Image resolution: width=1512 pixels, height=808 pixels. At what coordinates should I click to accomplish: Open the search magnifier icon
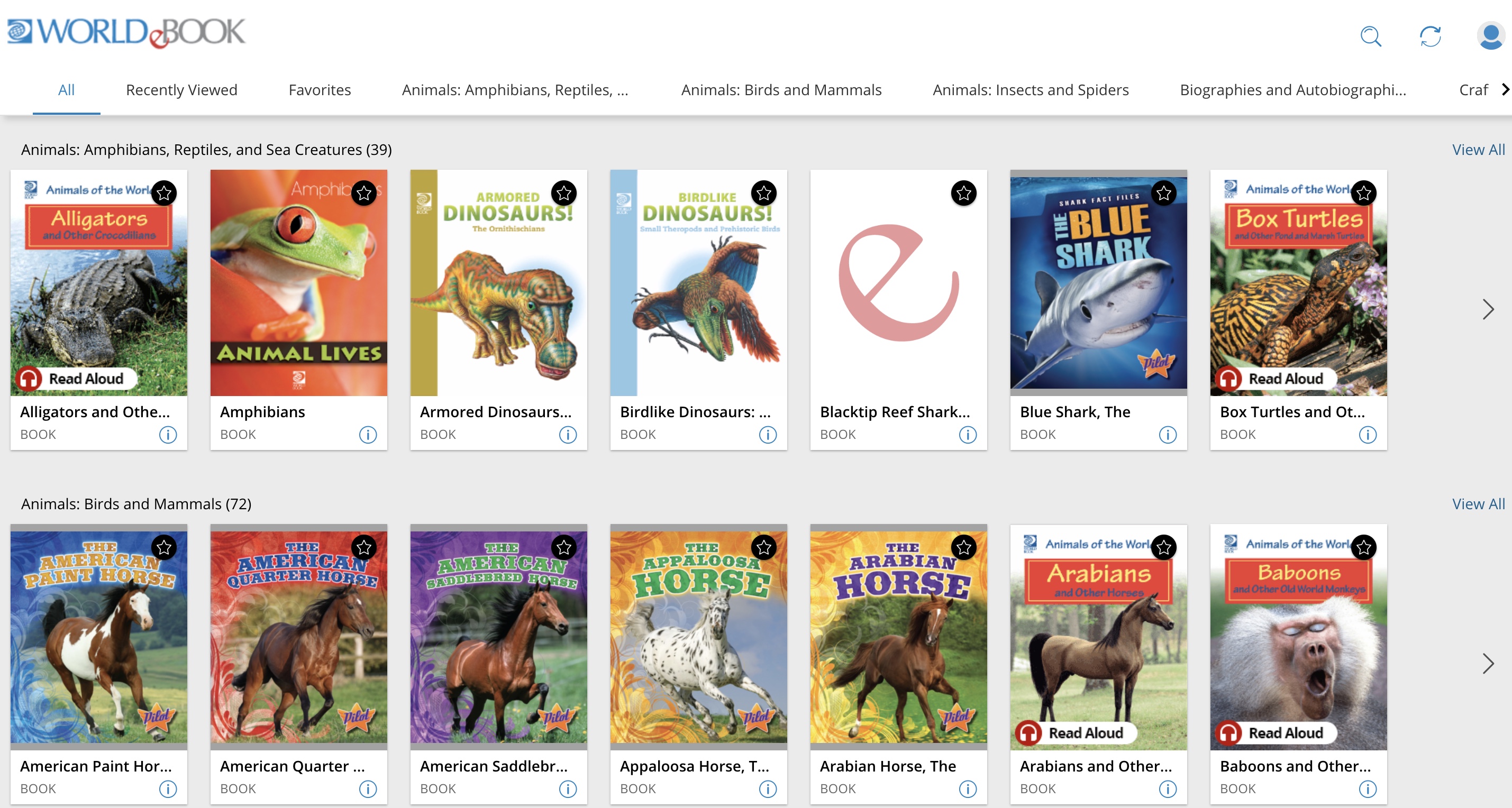(x=1371, y=36)
